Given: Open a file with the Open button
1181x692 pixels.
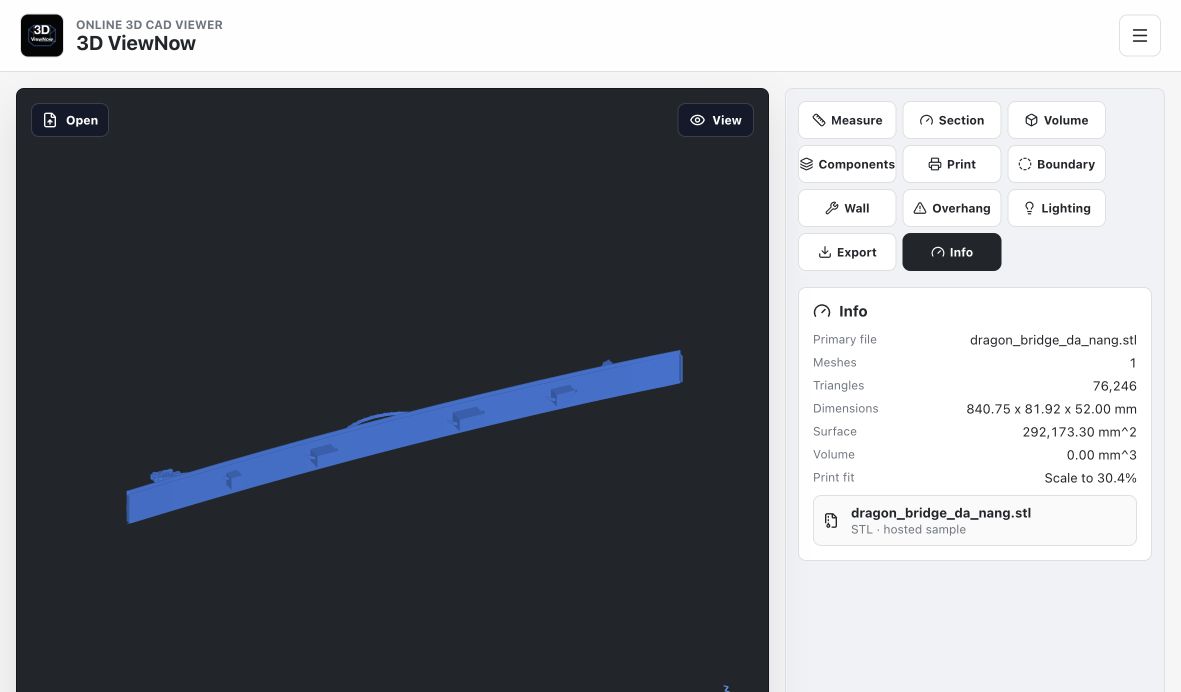Looking at the screenshot, I should (70, 120).
